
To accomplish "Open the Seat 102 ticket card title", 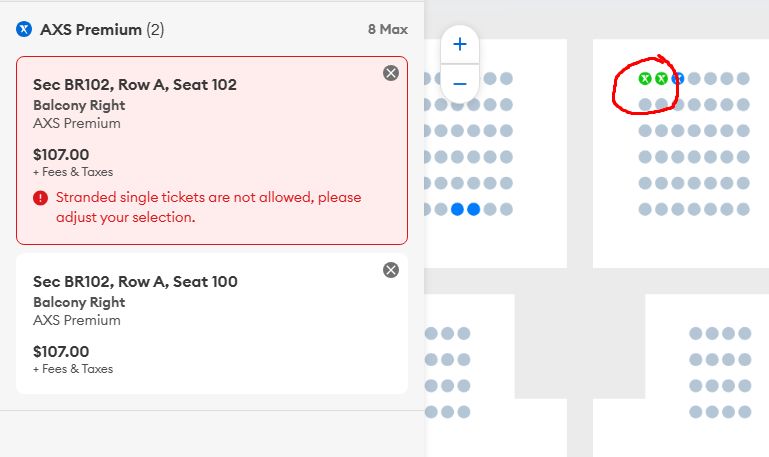I will pyautogui.click(x=135, y=85).
